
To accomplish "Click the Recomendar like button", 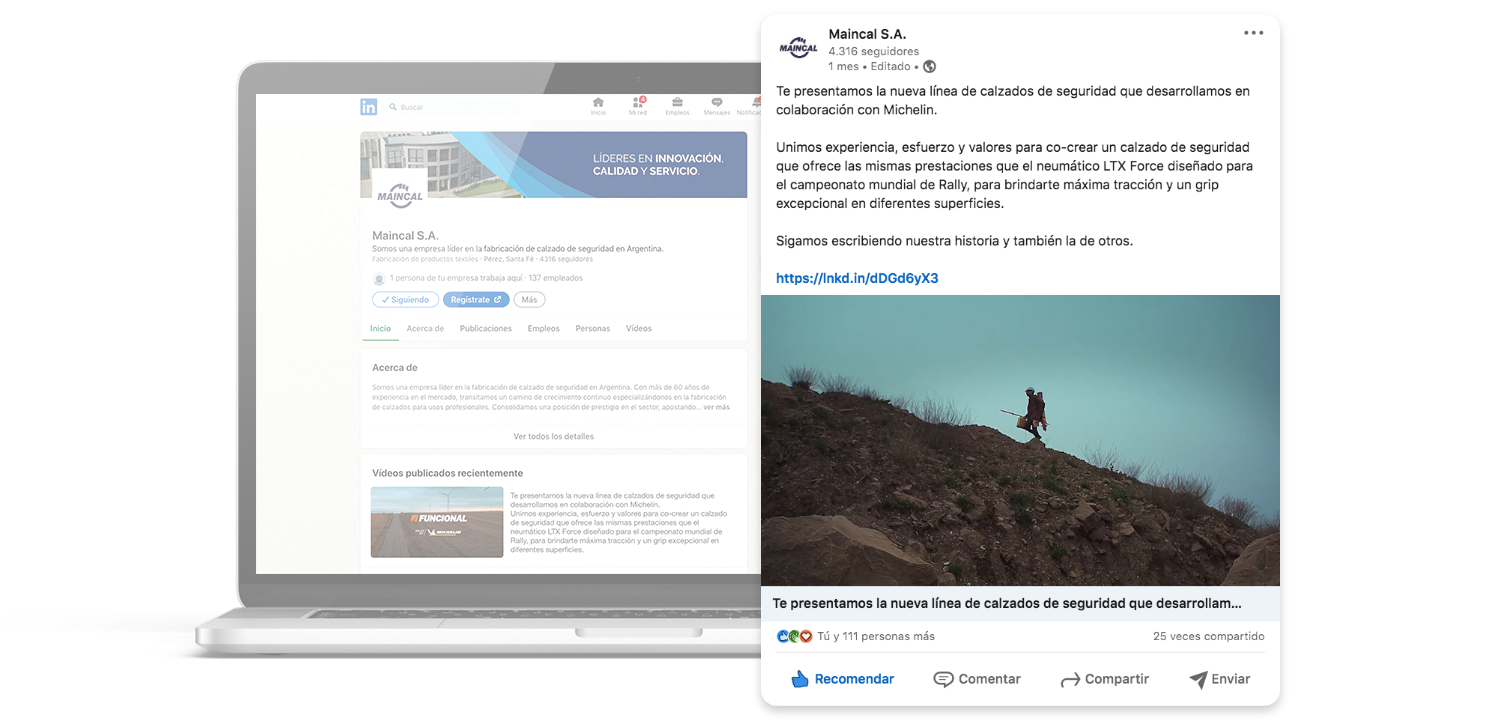I will [x=842, y=679].
